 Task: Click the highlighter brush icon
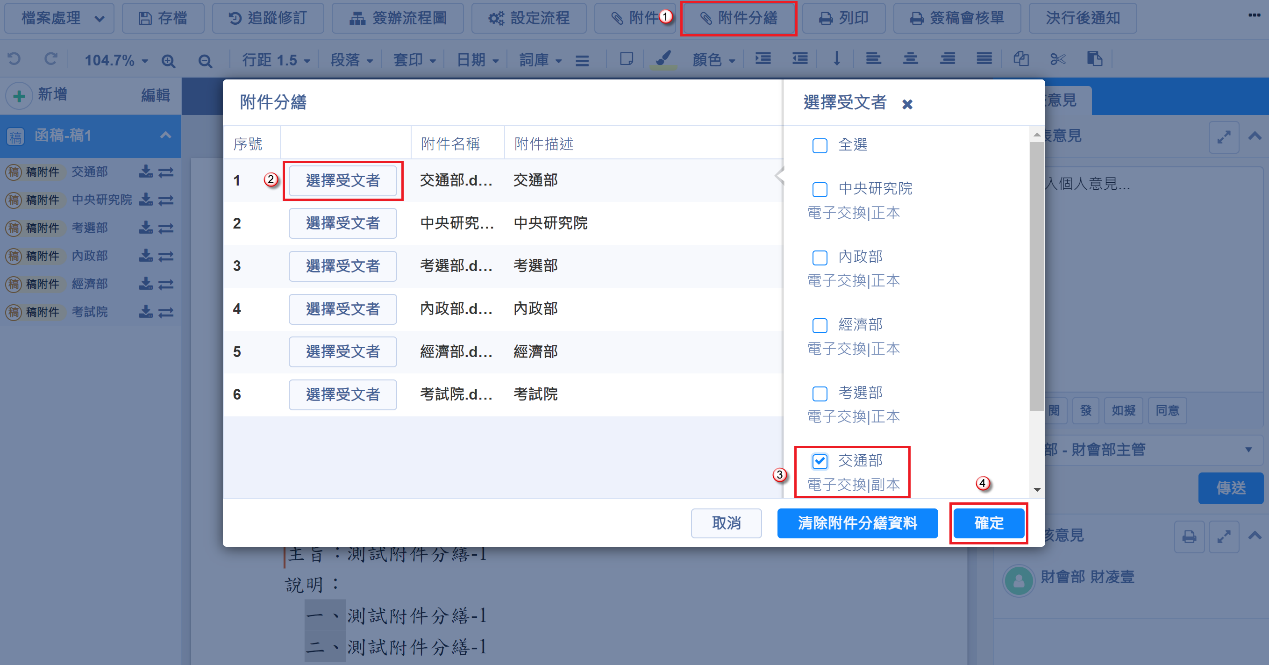[x=661, y=60]
